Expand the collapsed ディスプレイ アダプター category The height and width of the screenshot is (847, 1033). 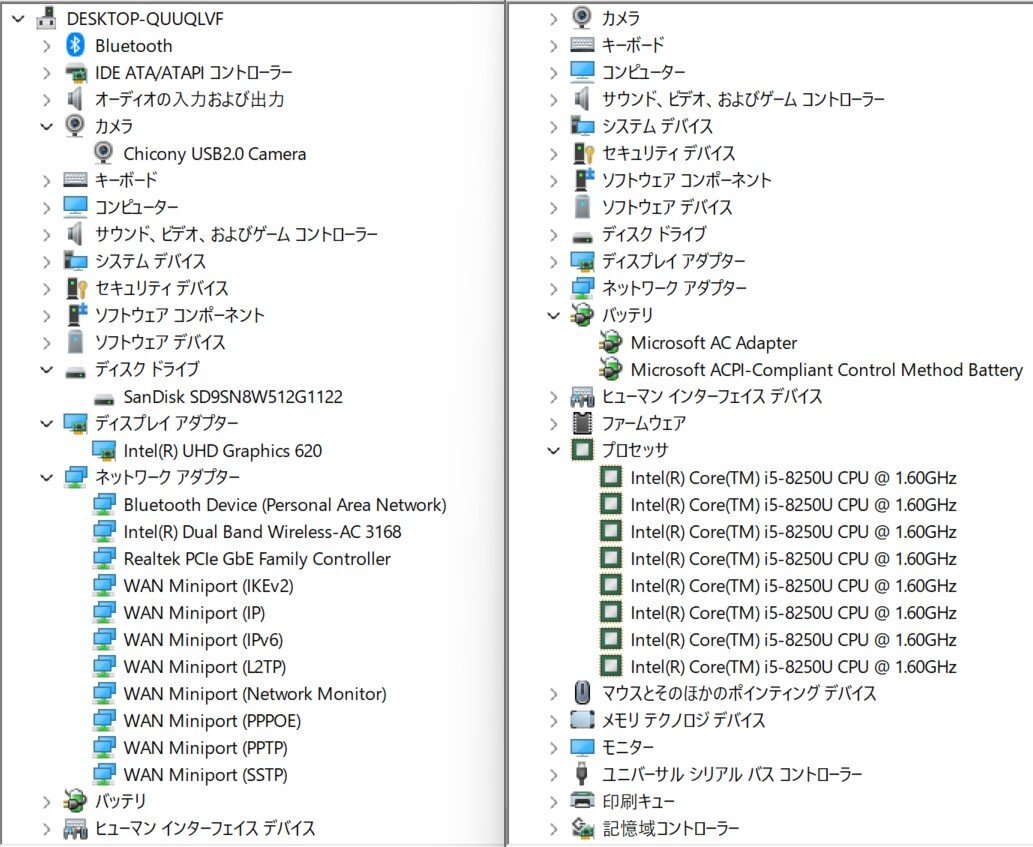tap(554, 262)
